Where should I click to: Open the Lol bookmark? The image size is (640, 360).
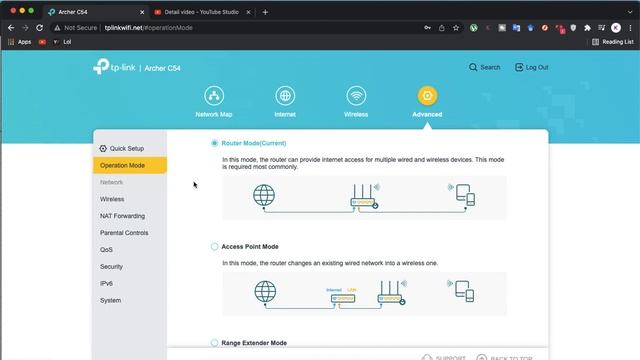[x=62, y=42]
